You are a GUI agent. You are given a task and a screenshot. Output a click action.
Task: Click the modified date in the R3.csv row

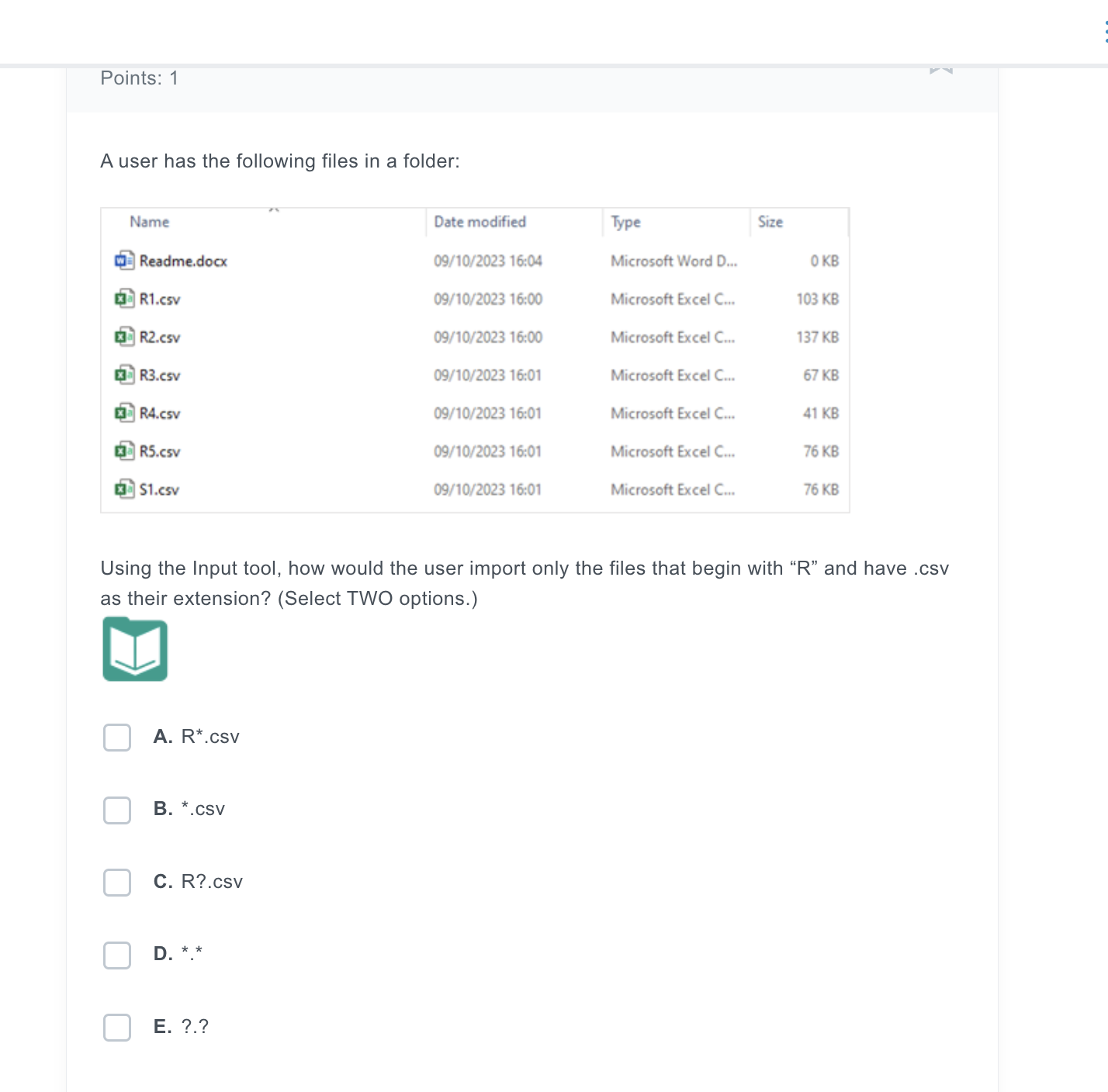487,375
